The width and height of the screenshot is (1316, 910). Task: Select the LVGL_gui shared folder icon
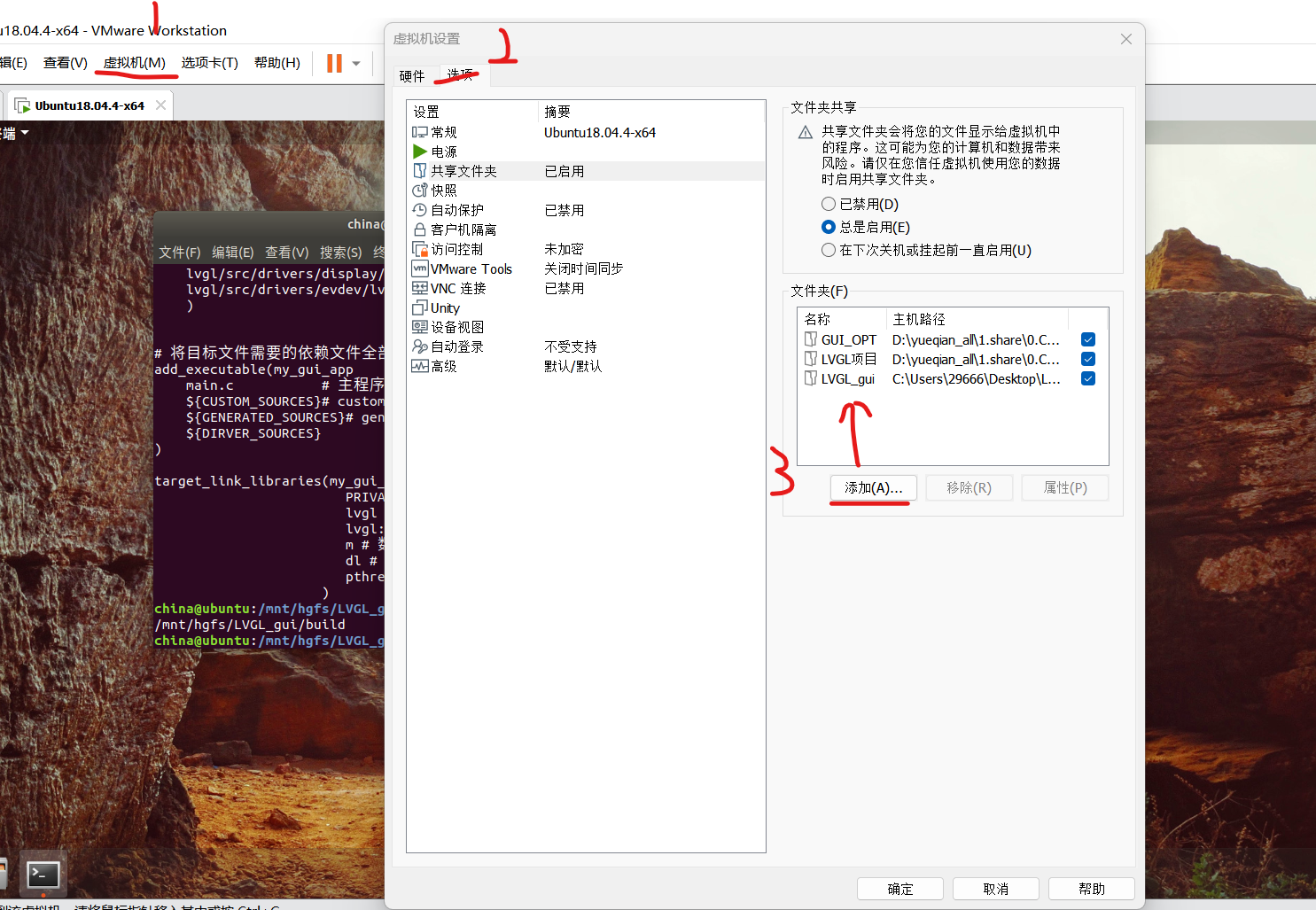[x=811, y=378]
